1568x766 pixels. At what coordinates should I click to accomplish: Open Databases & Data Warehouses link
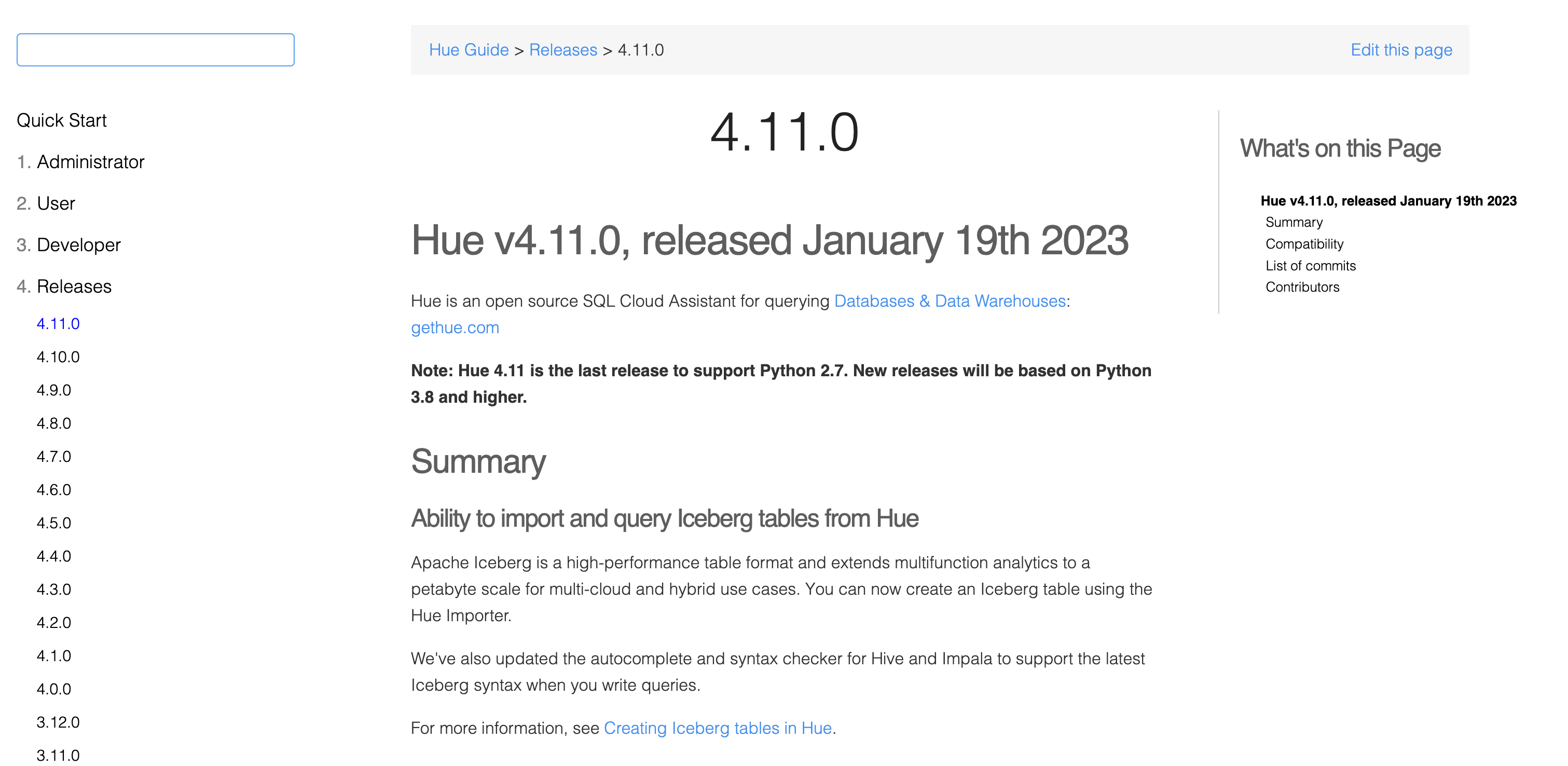(x=949, y=301)
